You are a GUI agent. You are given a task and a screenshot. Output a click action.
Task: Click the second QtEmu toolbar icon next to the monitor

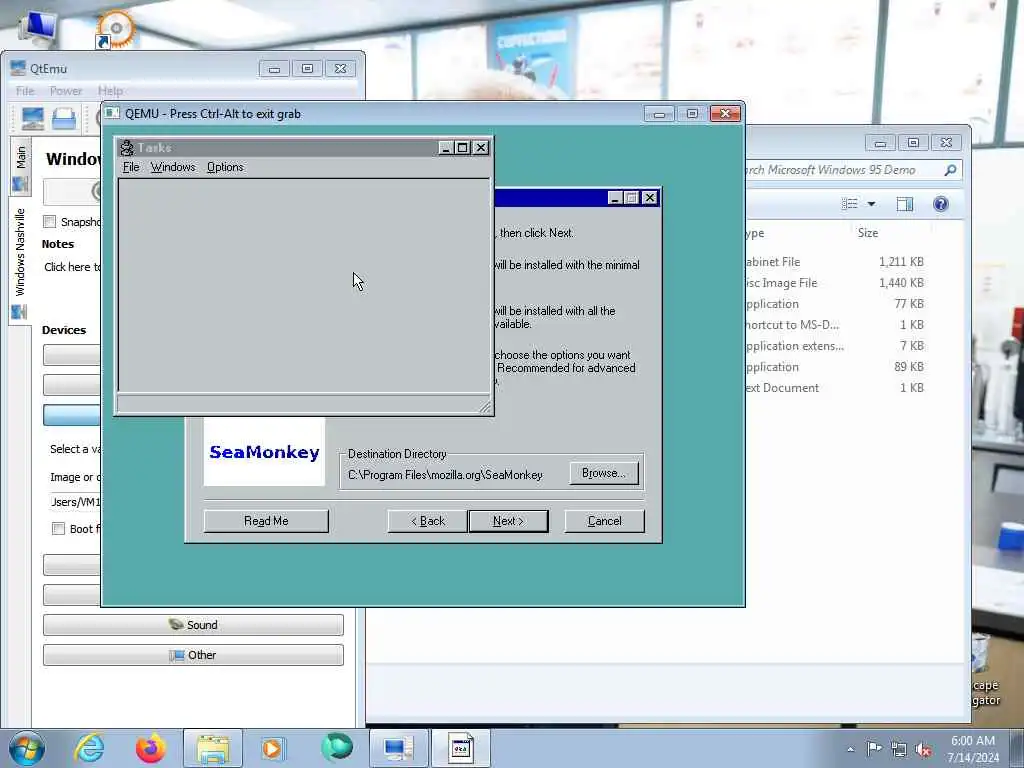[x=64, y=118]
